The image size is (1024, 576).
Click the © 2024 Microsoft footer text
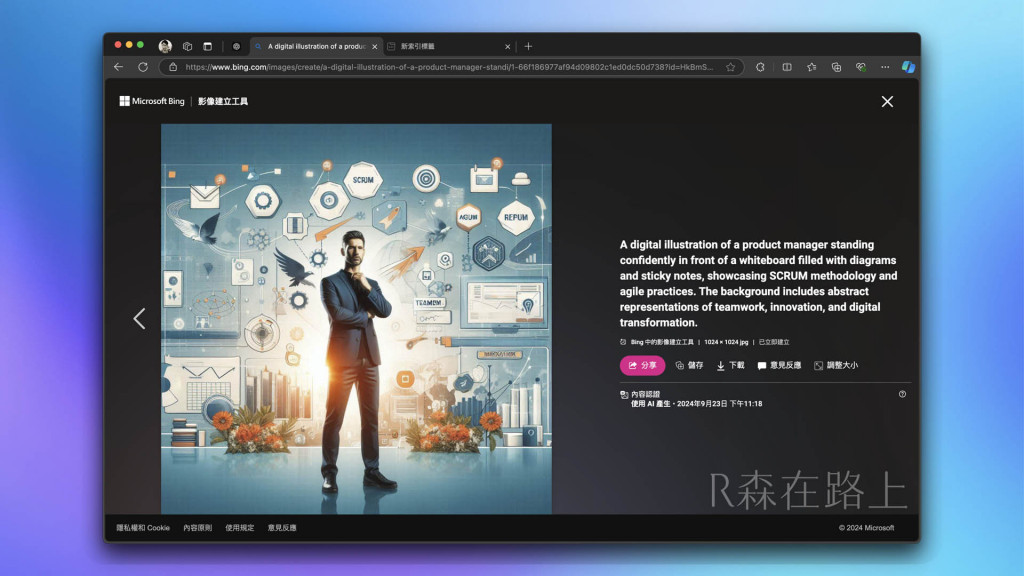point(866,528)
